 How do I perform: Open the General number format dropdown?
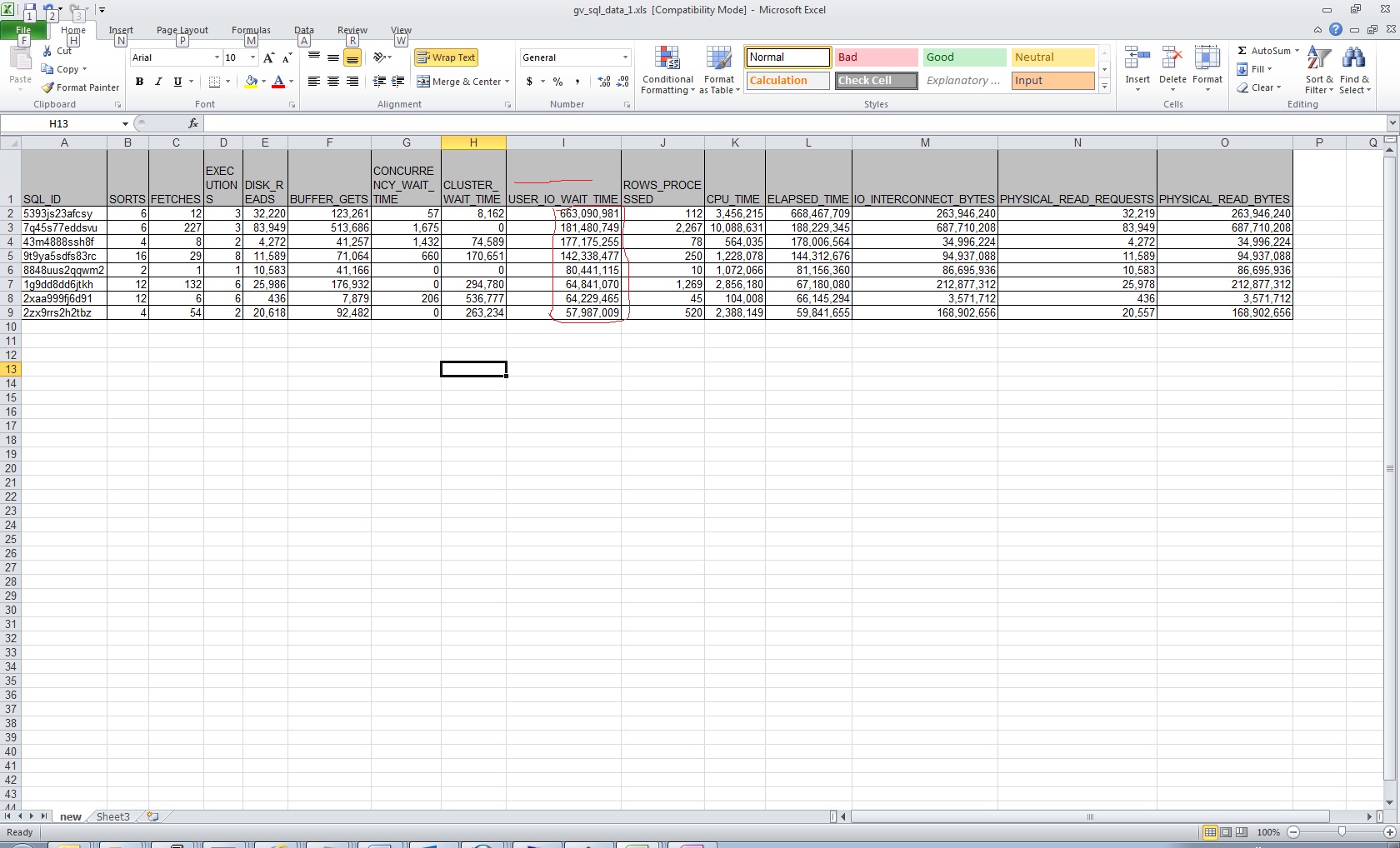pos(625,57)
